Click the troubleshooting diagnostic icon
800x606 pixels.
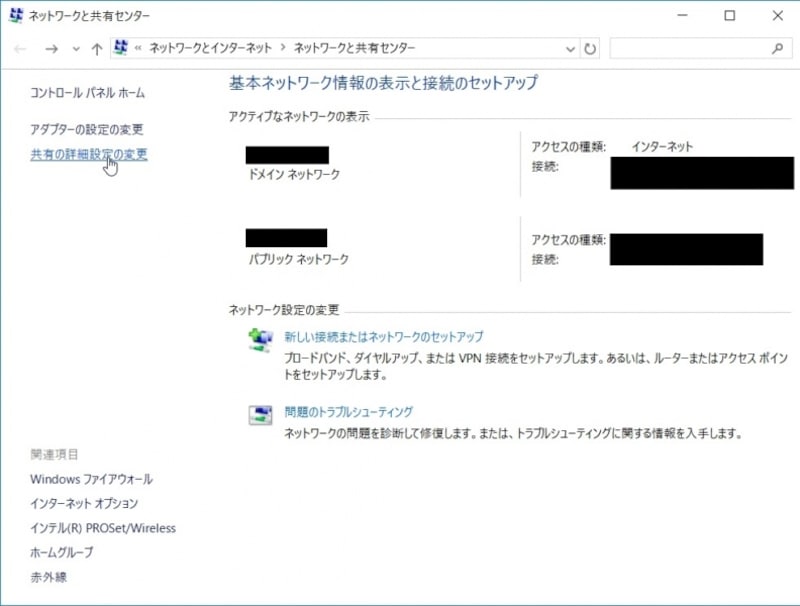(259, 413)
